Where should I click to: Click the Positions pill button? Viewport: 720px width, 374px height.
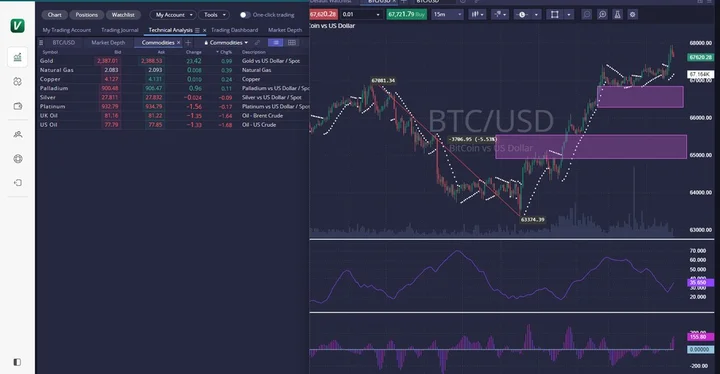(86, 15)
